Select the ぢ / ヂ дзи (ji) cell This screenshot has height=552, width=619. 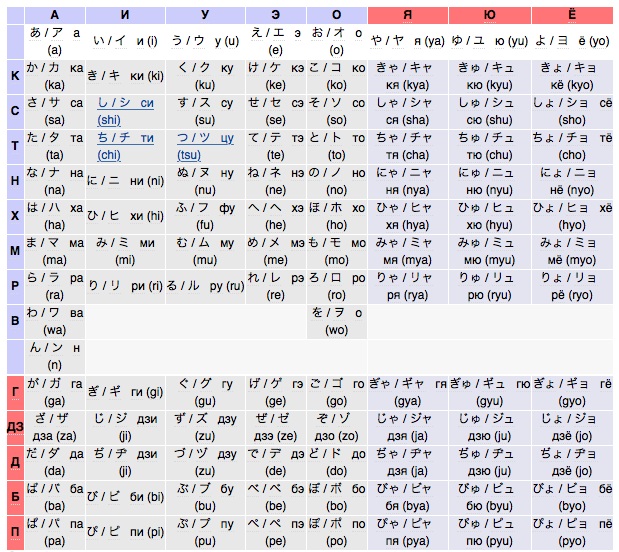pos(125,462)
